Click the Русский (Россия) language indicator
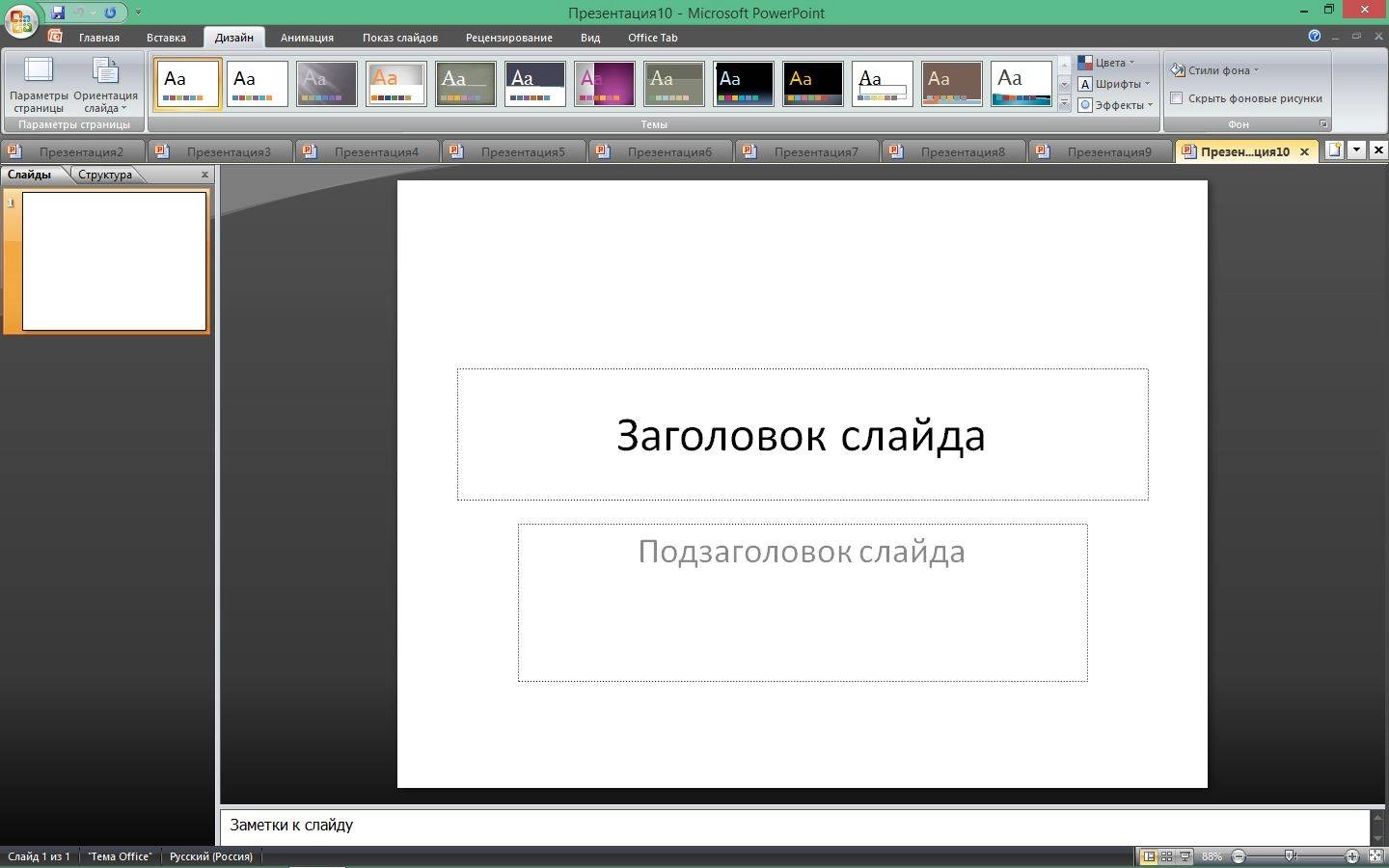 211,856
